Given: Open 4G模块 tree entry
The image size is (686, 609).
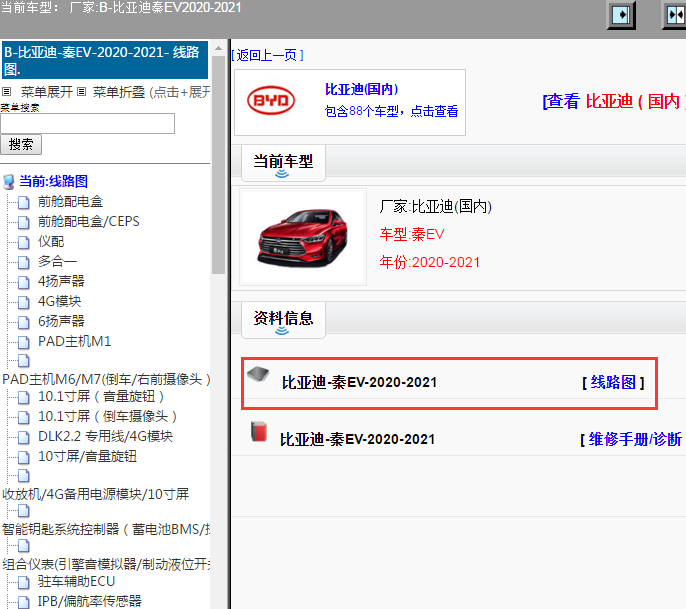Looking at the screenshot, I should click(60, 301).
